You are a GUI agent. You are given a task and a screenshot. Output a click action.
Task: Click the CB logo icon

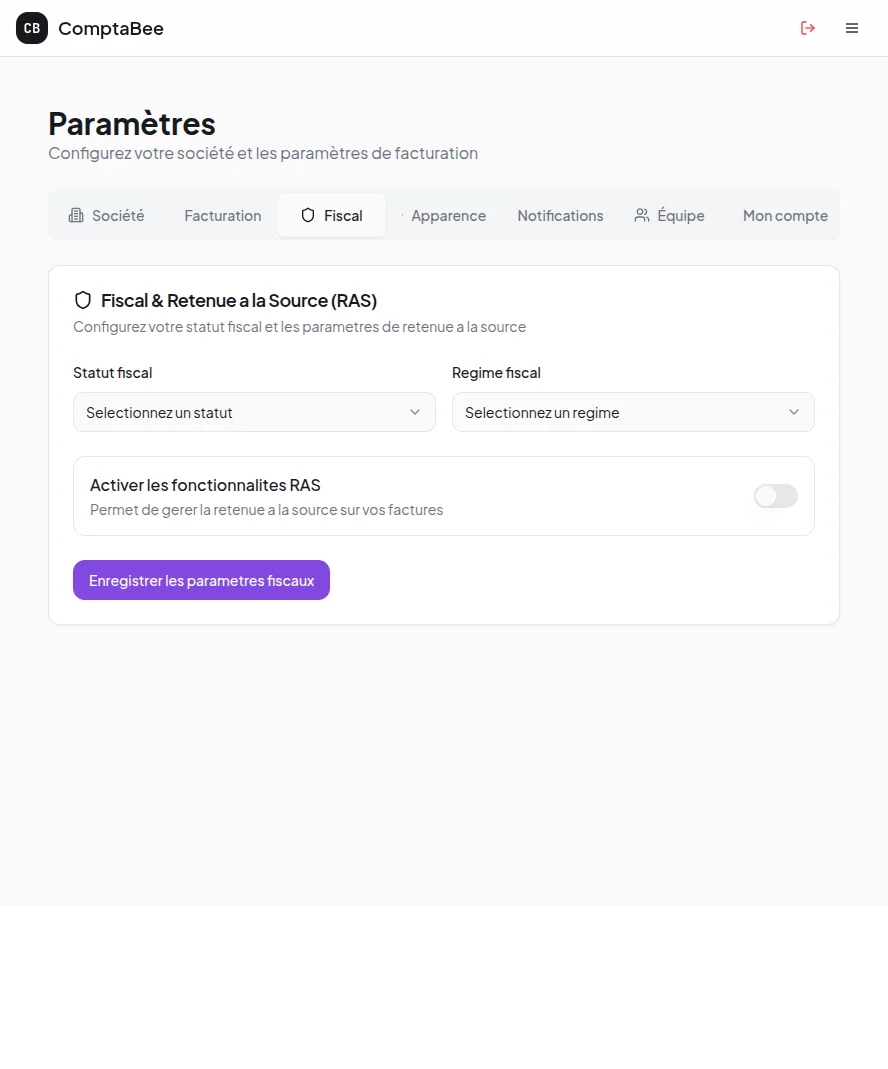[32, 28]
